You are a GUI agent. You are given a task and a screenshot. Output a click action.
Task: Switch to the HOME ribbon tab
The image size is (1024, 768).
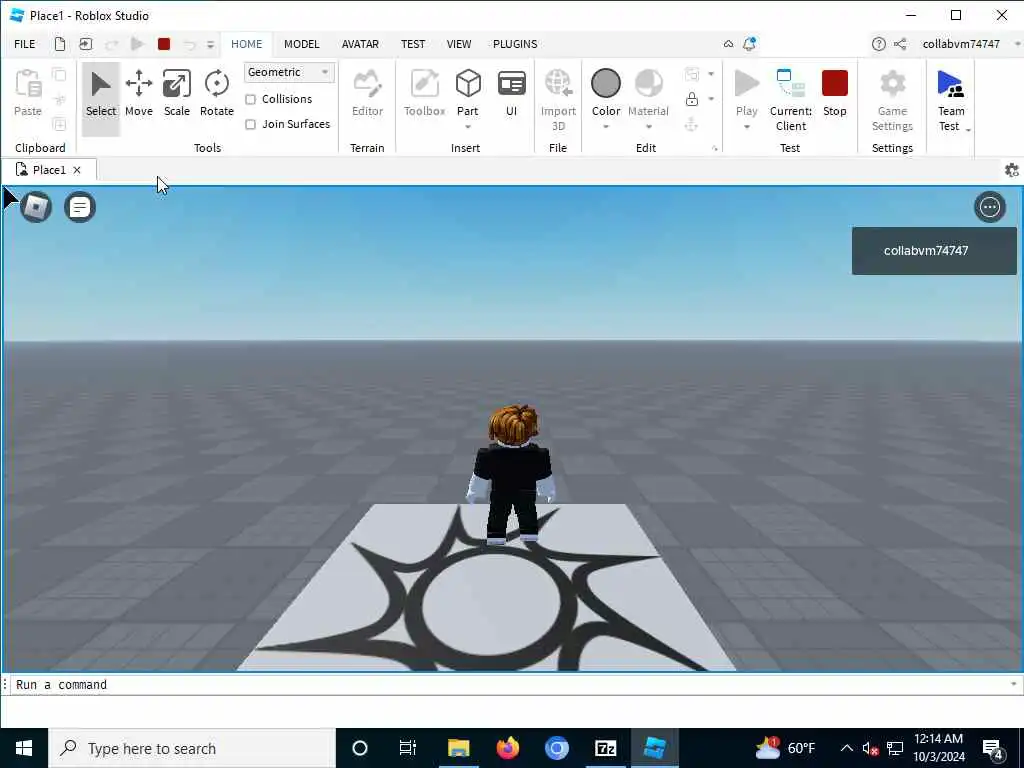tap(246, 44)
